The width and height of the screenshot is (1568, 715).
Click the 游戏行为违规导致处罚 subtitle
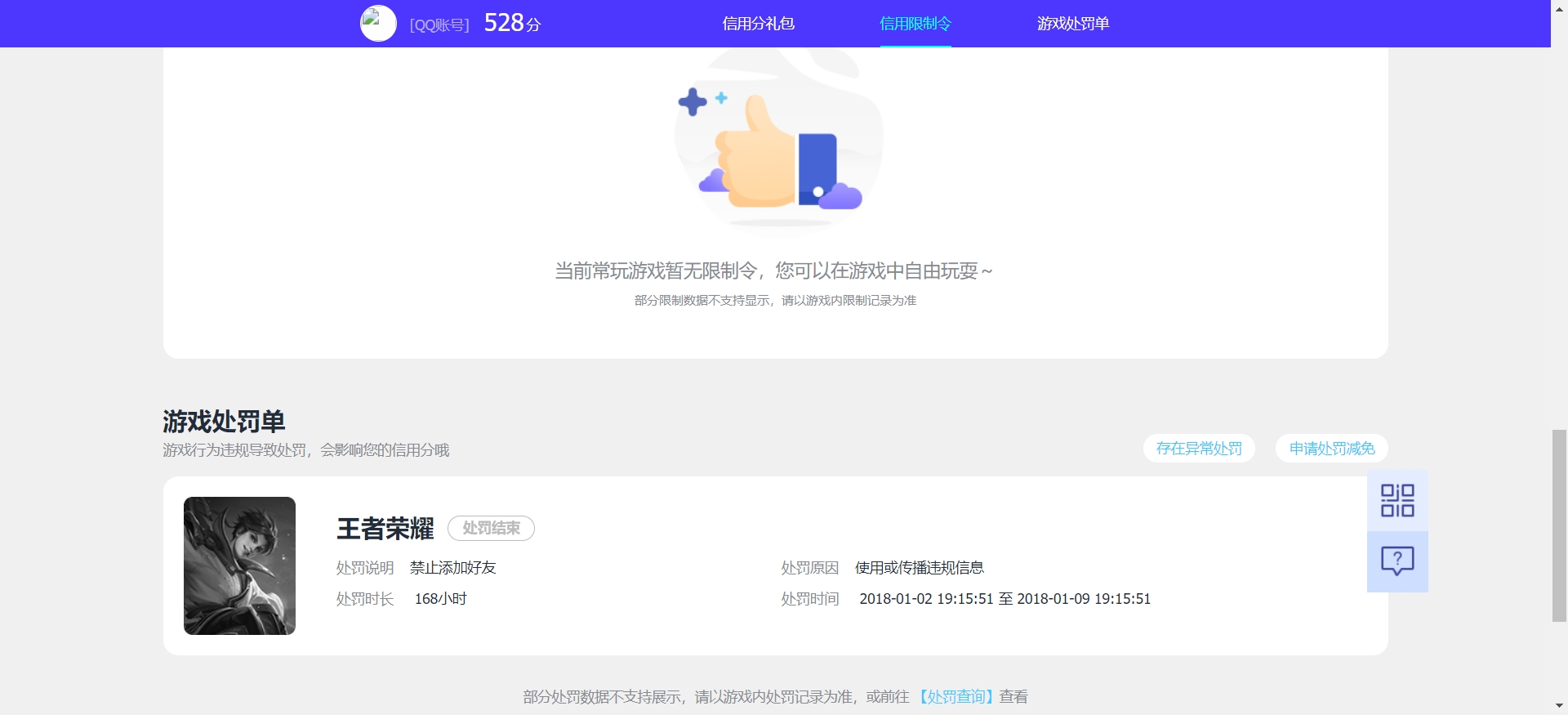(305, 450)
